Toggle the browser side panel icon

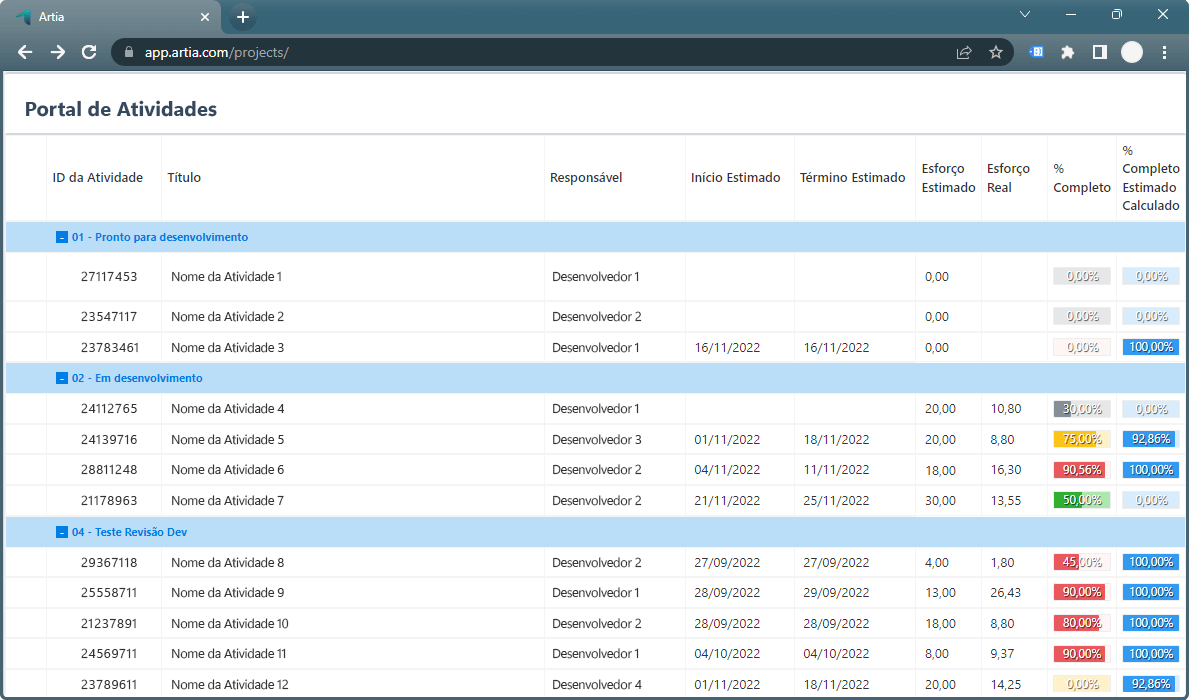click(x=1099, y=52)
